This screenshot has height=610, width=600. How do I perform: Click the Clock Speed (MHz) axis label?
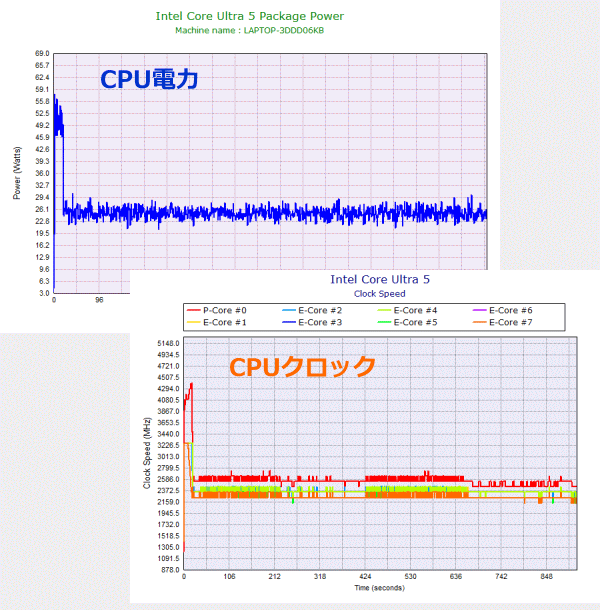147,453
